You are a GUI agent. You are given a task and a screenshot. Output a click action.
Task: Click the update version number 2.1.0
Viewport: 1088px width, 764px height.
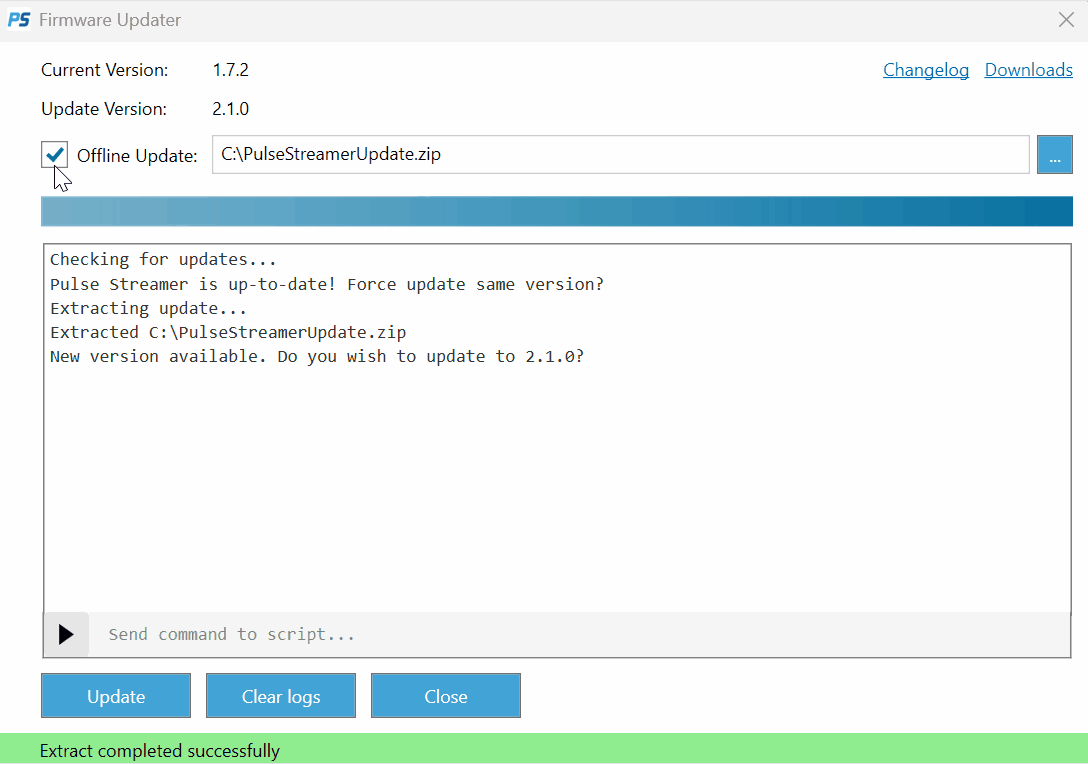pyautogui.click(x=230, y=109)
